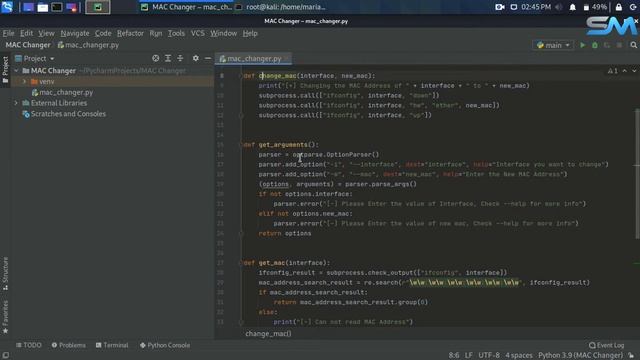The height and width of the screenshot is (360, 640).
Task: Run the main configuration with green arrow
Action: [x=582, y=45]
